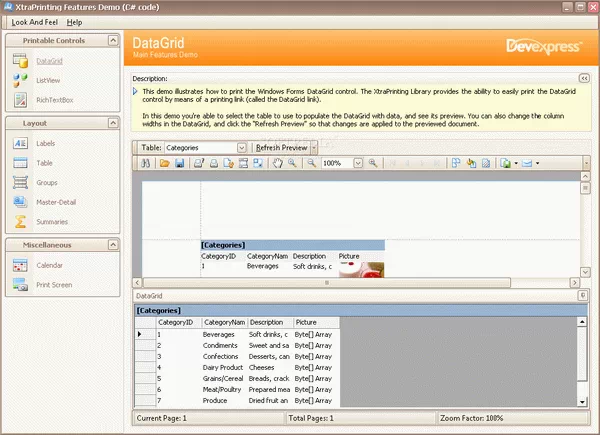Click the Zoom Out icon
Viewport: 600px width, 435px height.
coord(312,163)
